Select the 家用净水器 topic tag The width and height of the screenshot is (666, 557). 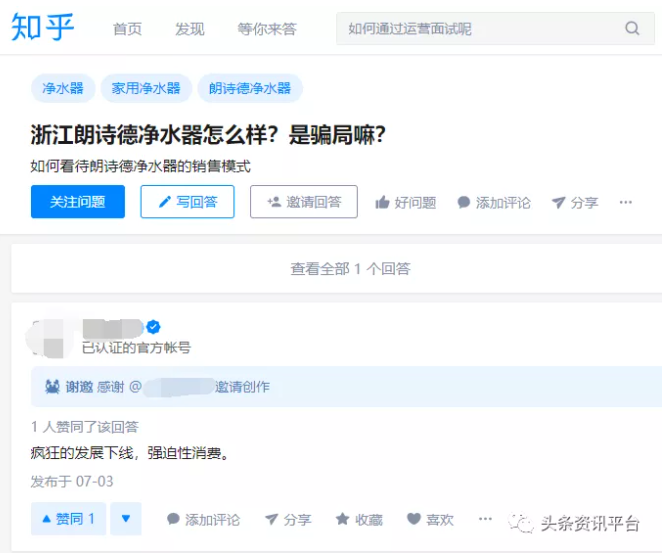point(146,88)
